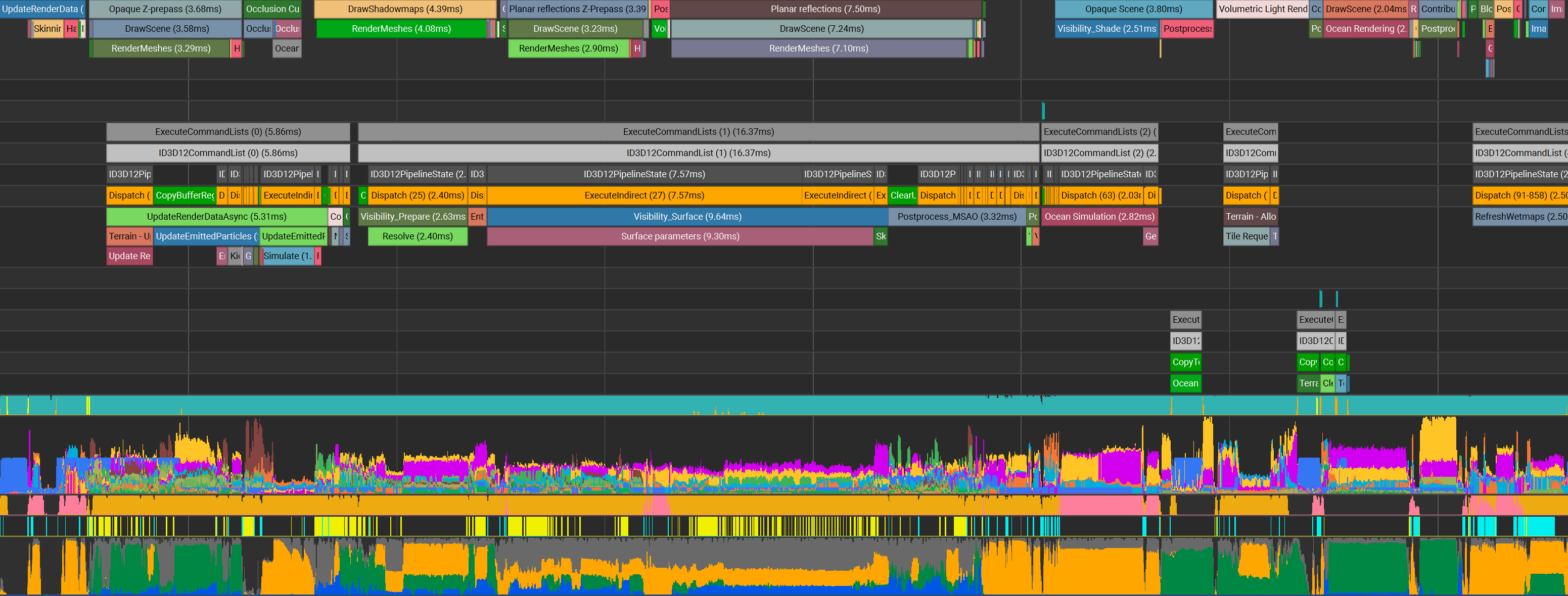
Task: Click ExecuteIndirect (27) (7.57ms) bar
Action: tap(644, 195)
